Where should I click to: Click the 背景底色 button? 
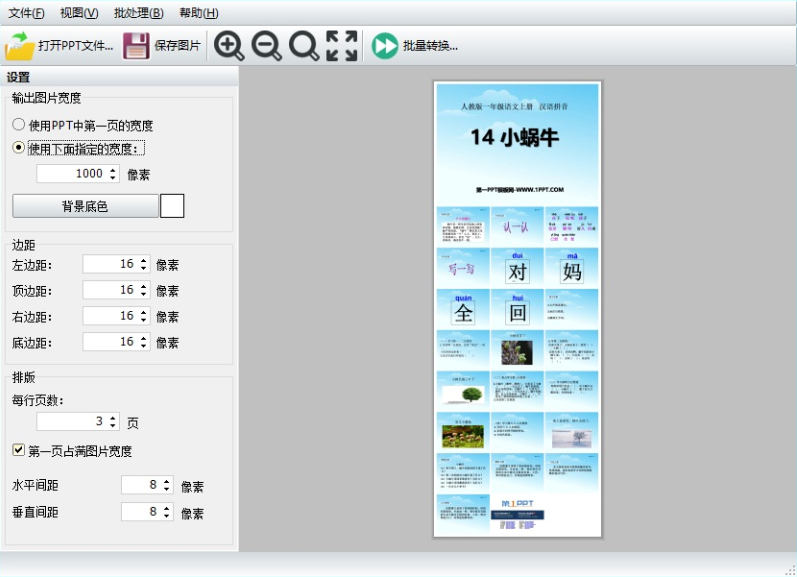[x=85, y=206]
